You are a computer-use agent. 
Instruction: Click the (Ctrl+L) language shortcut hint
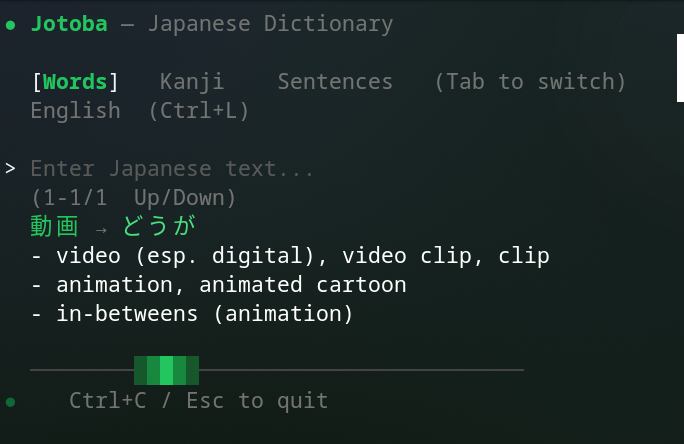pos(199,111)
